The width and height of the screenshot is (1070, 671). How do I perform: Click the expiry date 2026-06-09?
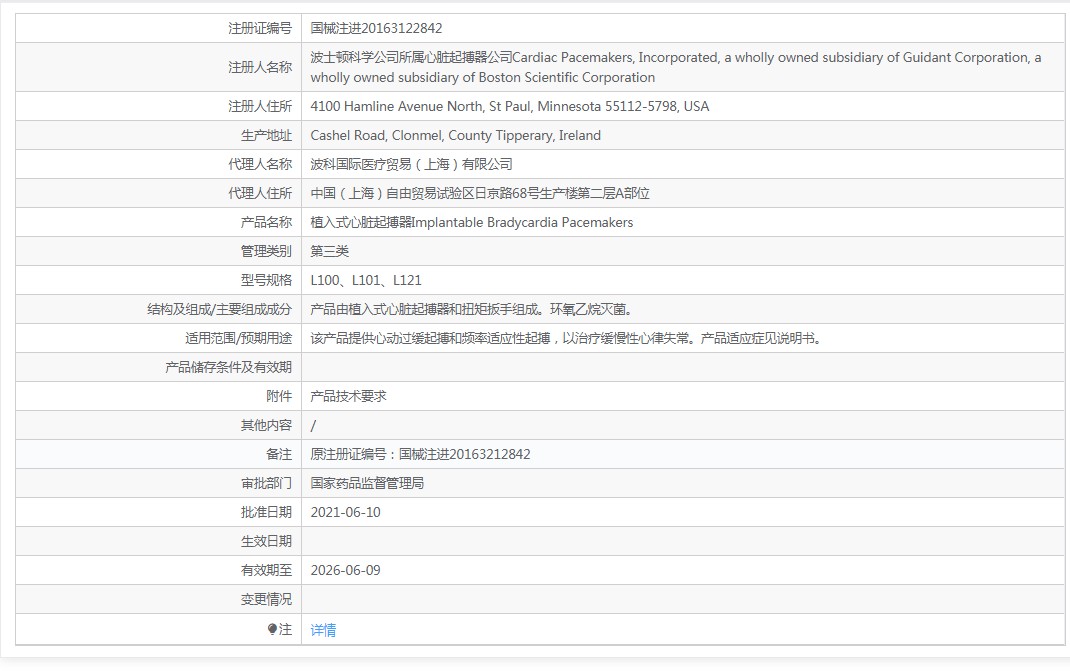[345, 571]
